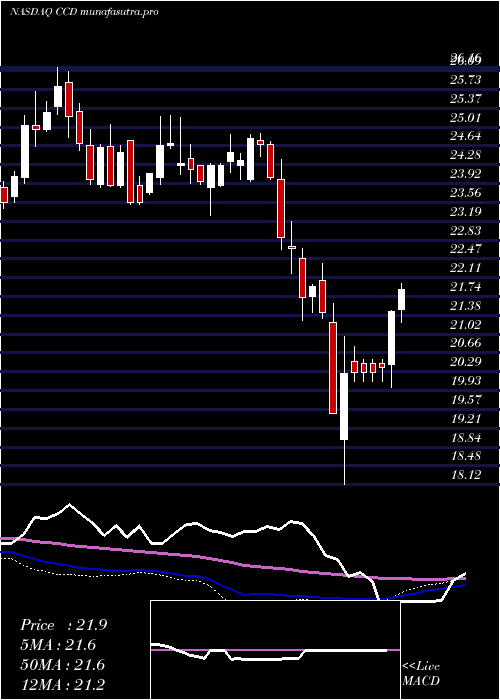500x700 pixels.
Task: Click the MACD inset chart panel
Action: pos(275,650)
